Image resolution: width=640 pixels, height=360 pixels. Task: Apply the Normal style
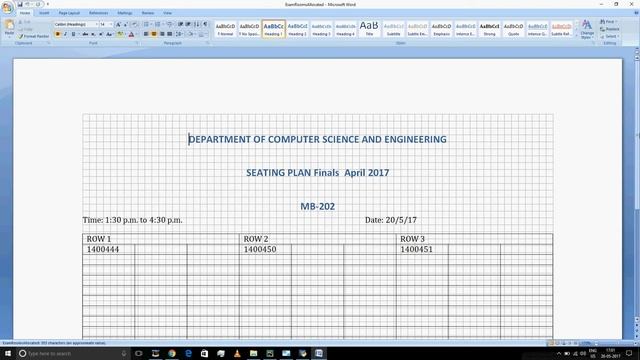pos(225,29)
